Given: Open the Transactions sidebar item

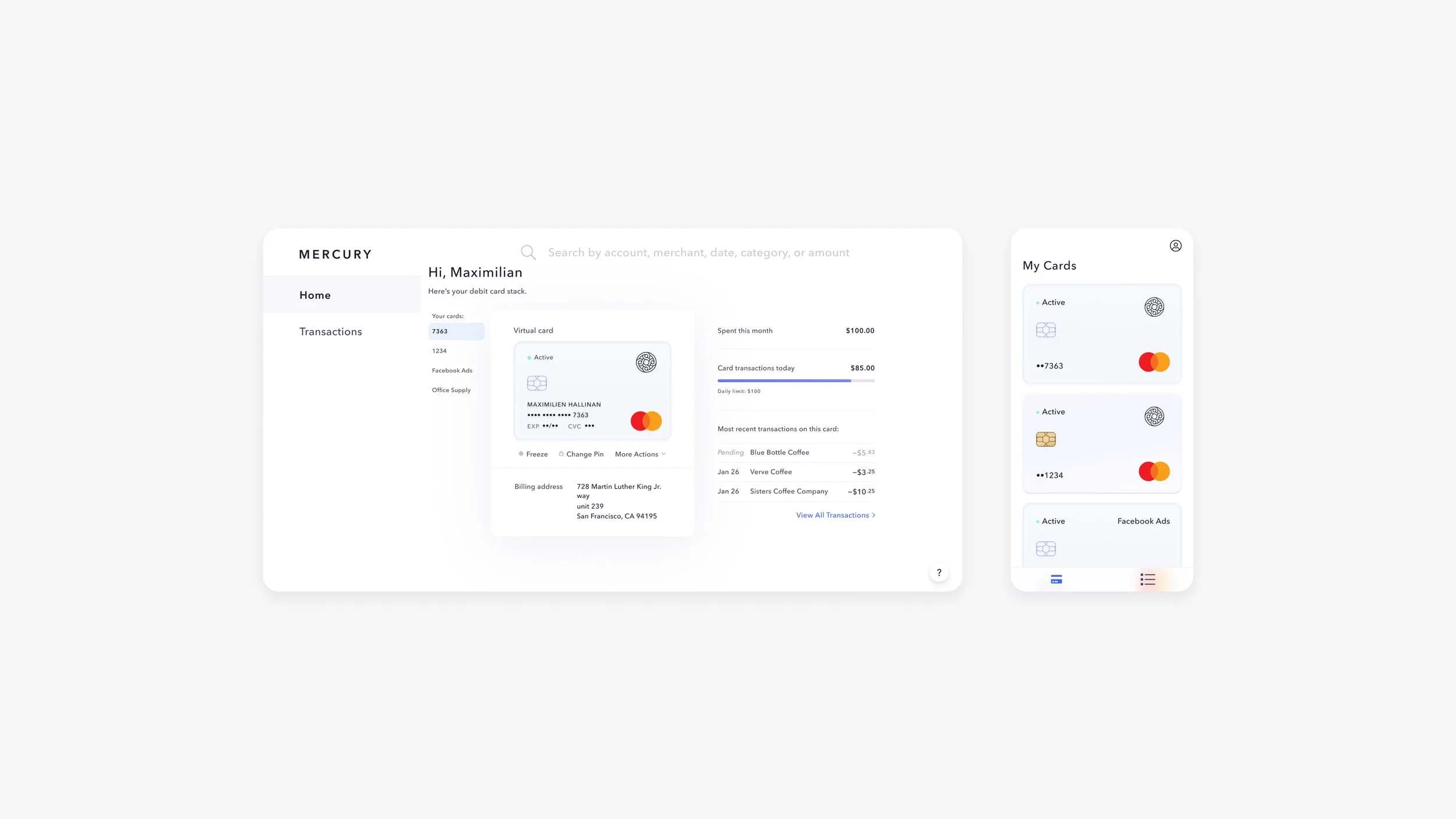Looking at the screenshot, I should coord(330,331).
